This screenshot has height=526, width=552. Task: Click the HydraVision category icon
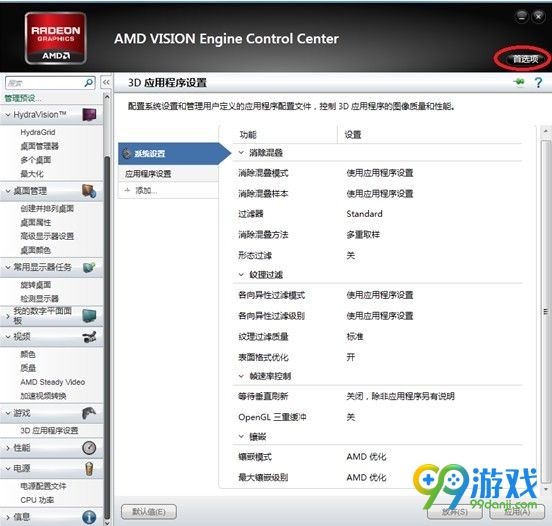(x=89, y=115)
